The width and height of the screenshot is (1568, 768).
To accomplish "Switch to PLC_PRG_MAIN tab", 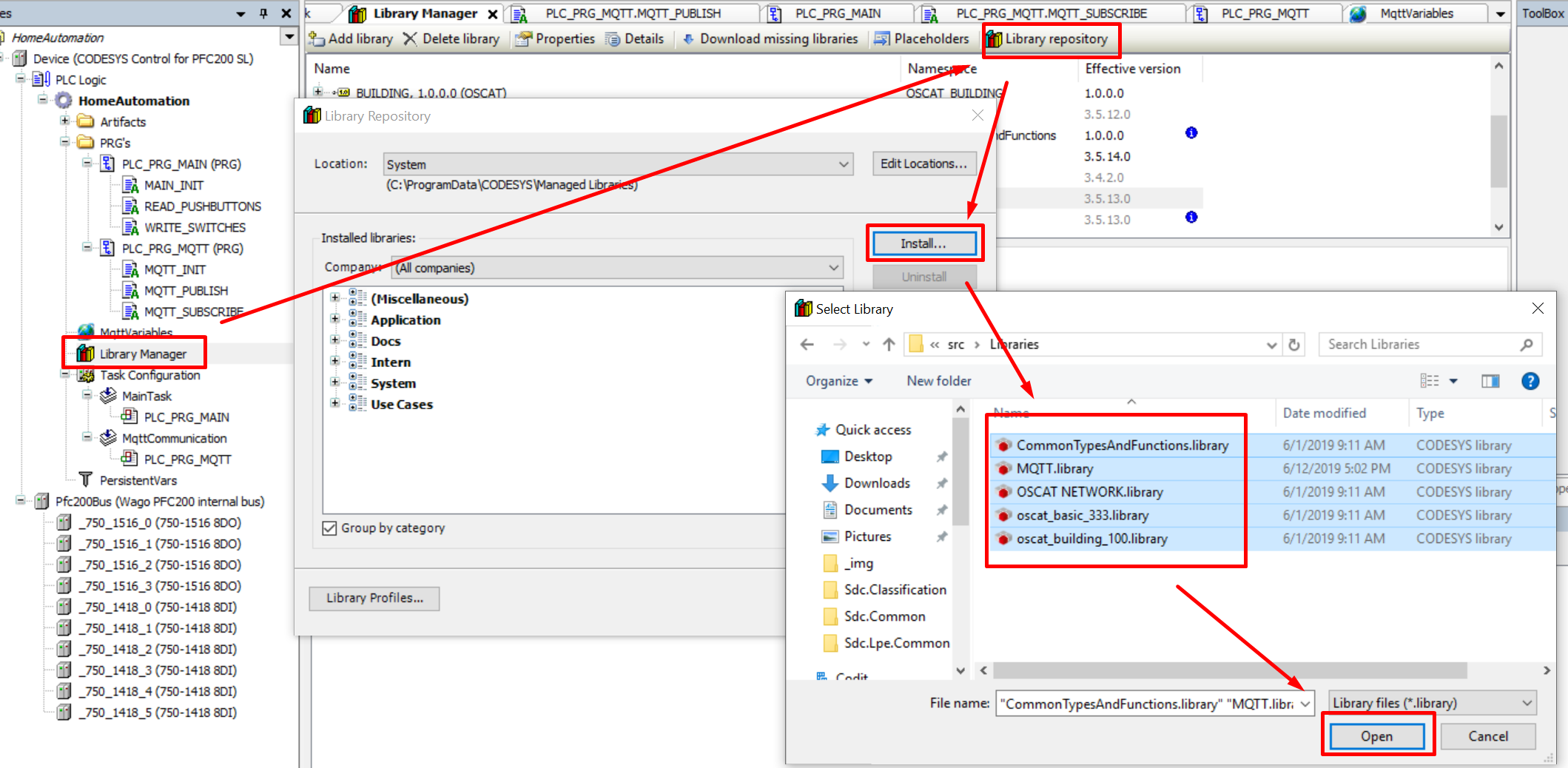I will click(x=837, y=13).
